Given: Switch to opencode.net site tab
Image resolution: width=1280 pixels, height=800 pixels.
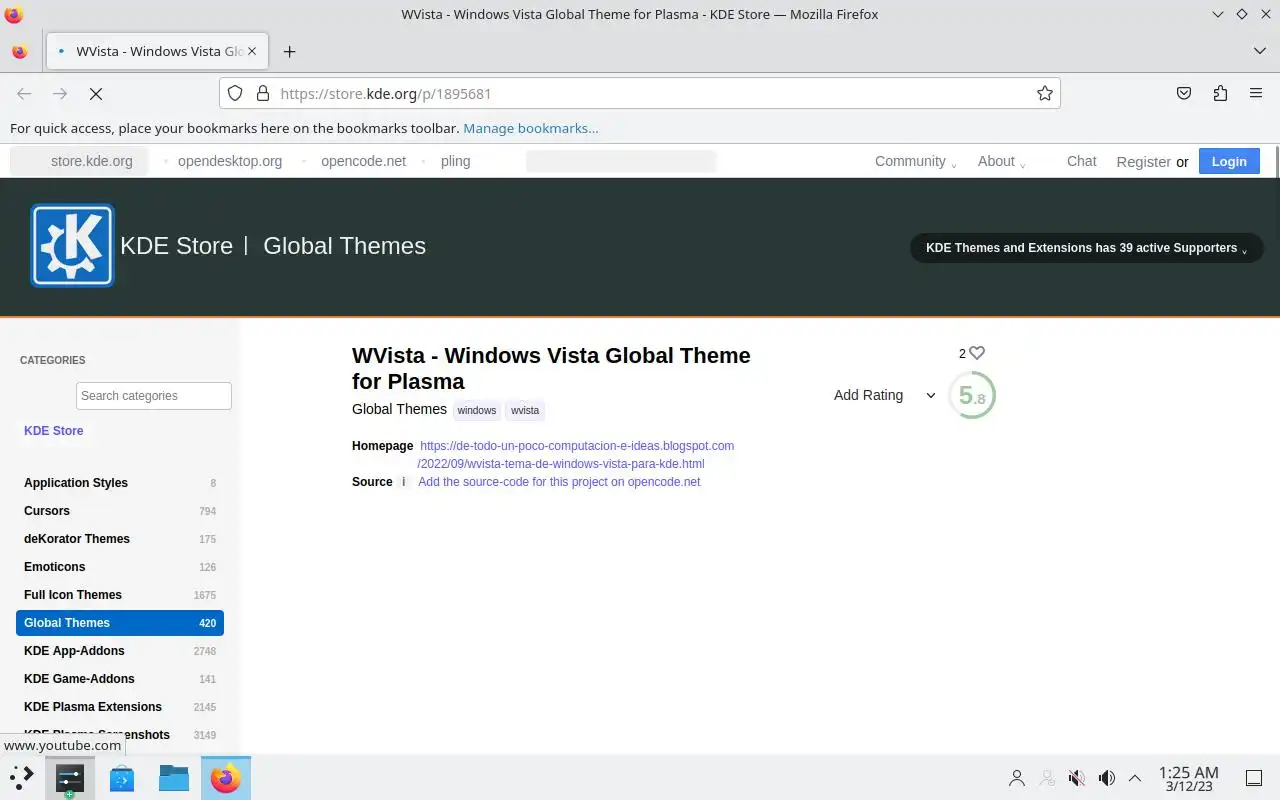Looking at the screenshot, I should 363,161.
